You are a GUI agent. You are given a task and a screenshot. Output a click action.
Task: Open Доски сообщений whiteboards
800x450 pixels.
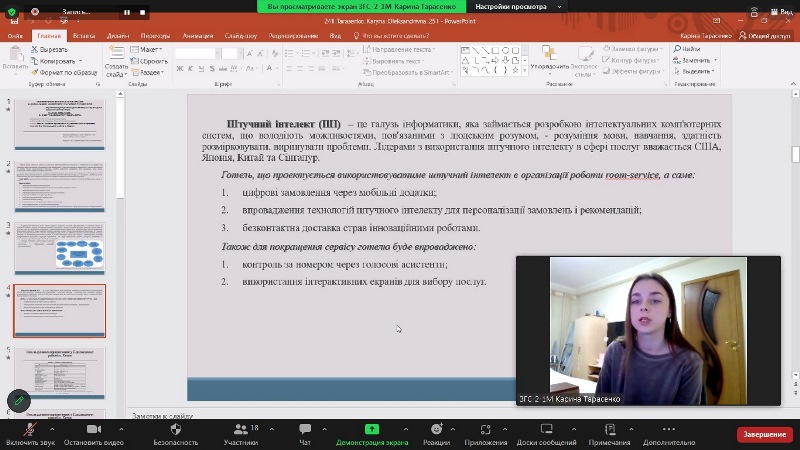click(546, 434)
